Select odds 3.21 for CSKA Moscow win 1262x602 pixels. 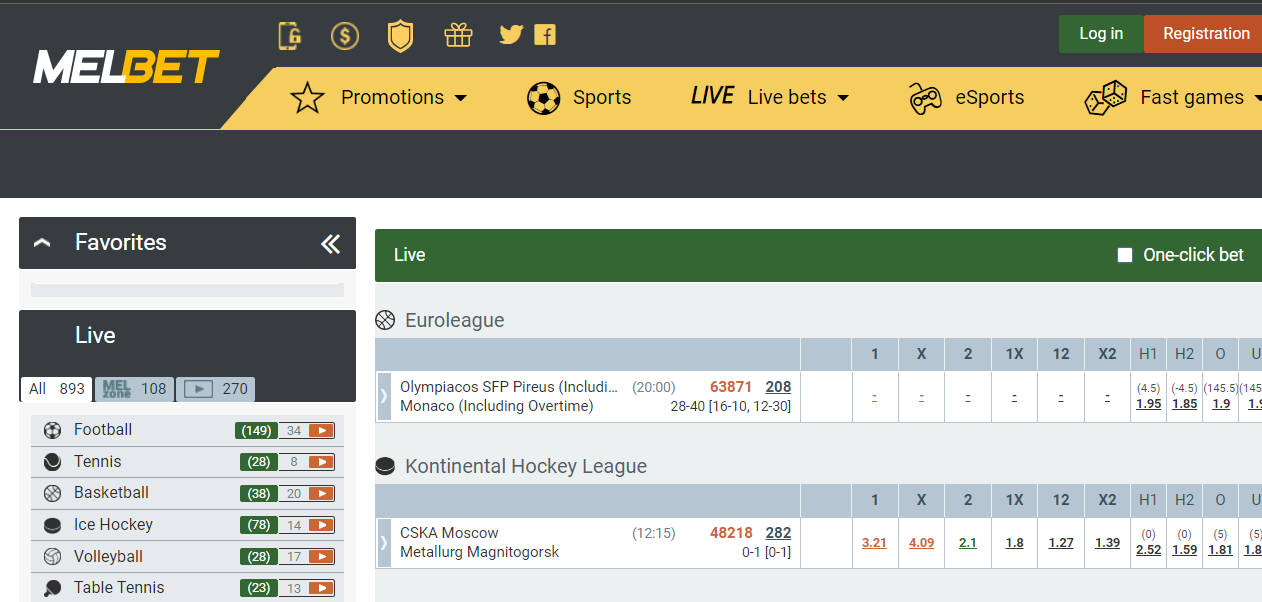point(874,543)
